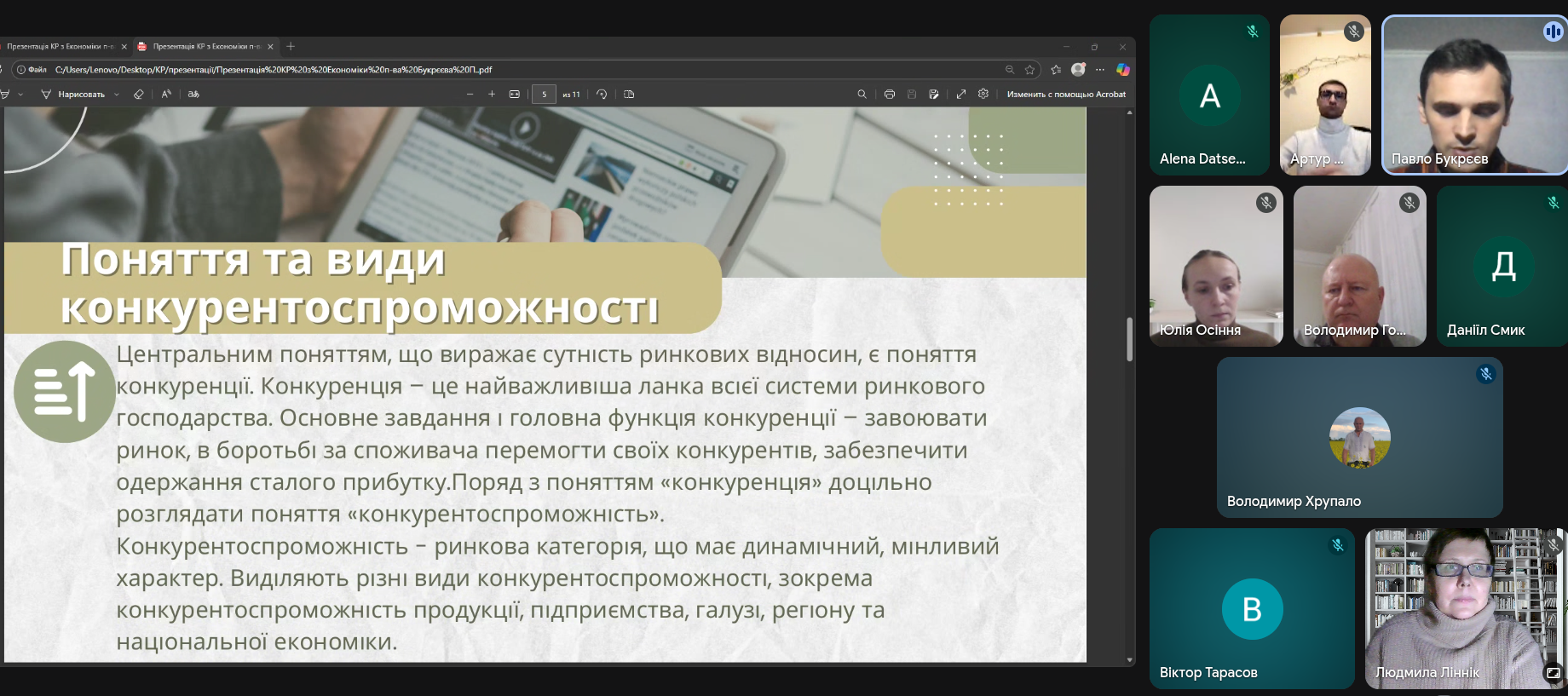Open PDF viewer settings gear
1568x696 pixels.
[x=983, y=95]
